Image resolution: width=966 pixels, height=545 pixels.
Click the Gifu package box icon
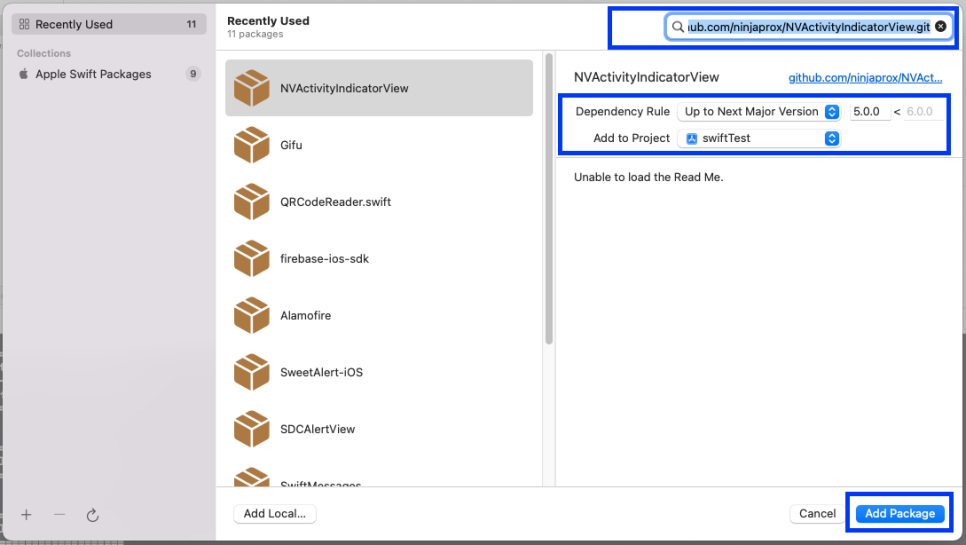coord(251,145)
